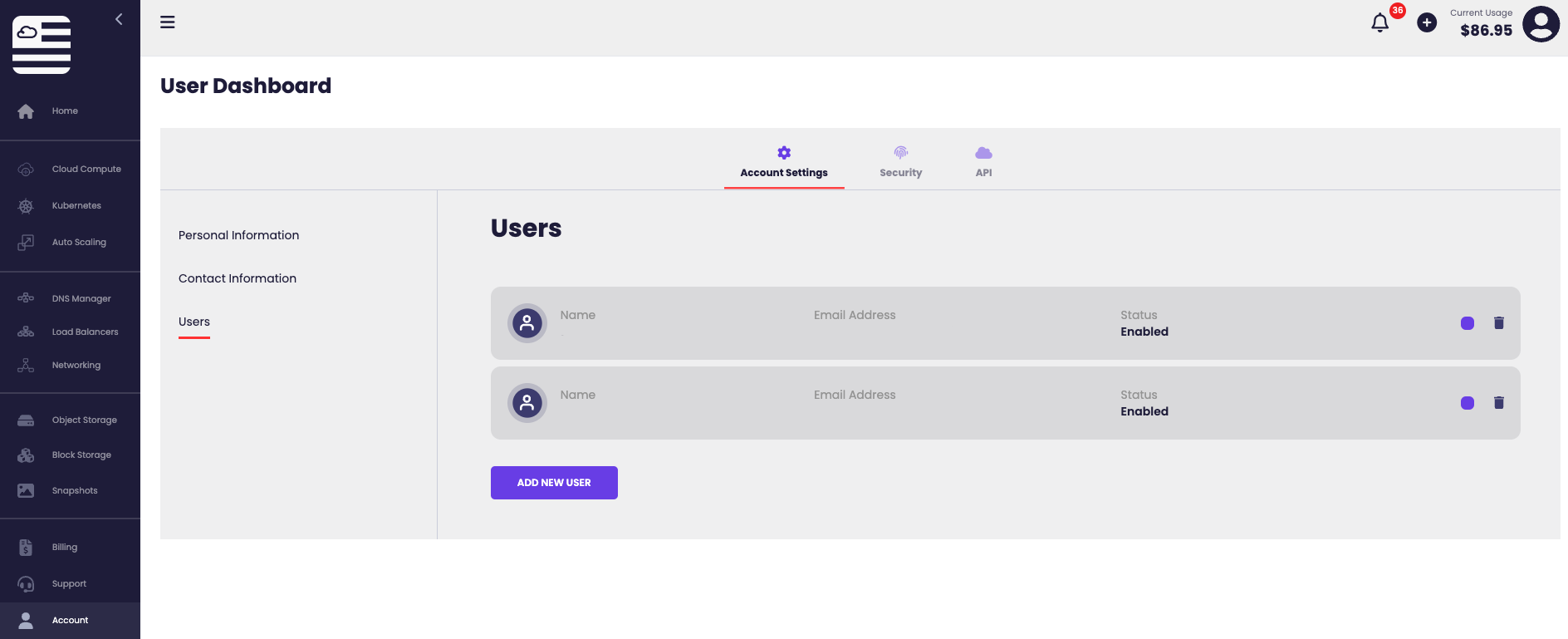Open the notifications bell
Image resolution: width=1568 pixels, height=639 pixels.
[x=1379, y=23]
